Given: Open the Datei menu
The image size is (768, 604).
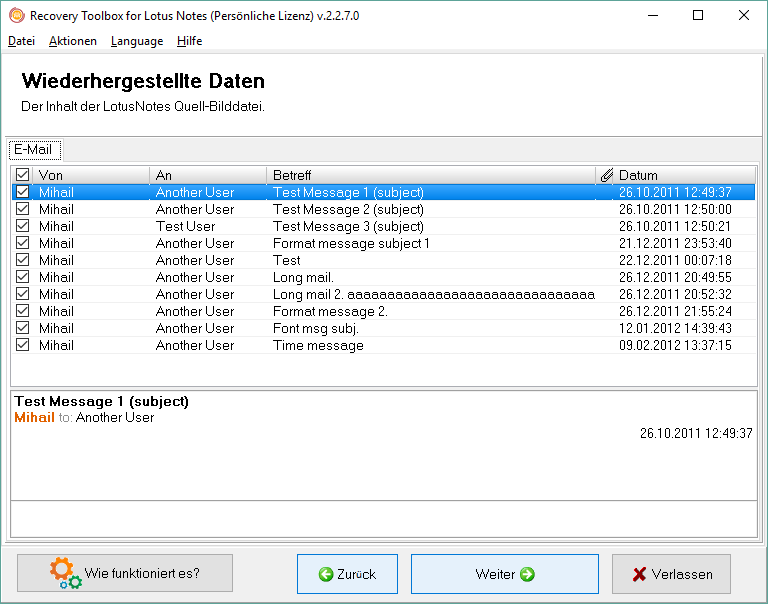Looking at the screenshot, I should point(22,41).
